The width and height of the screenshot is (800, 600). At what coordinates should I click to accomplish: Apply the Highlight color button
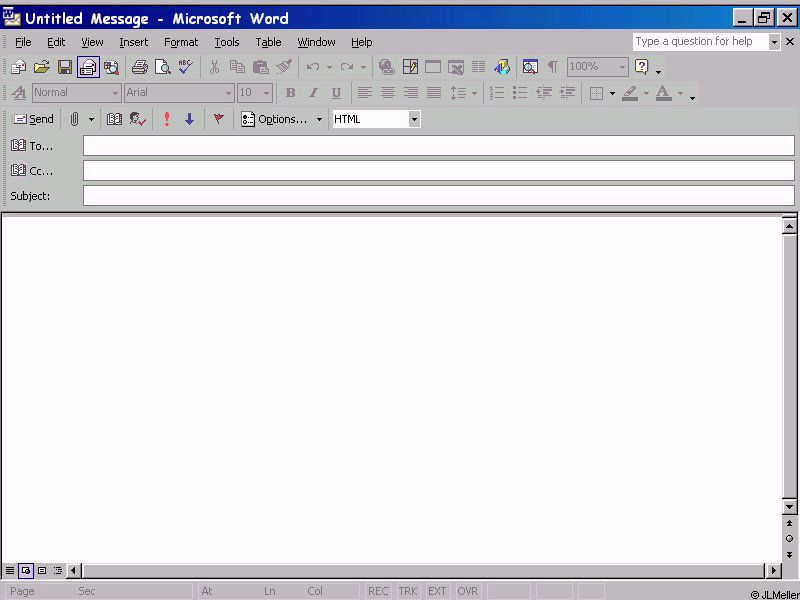630,93
